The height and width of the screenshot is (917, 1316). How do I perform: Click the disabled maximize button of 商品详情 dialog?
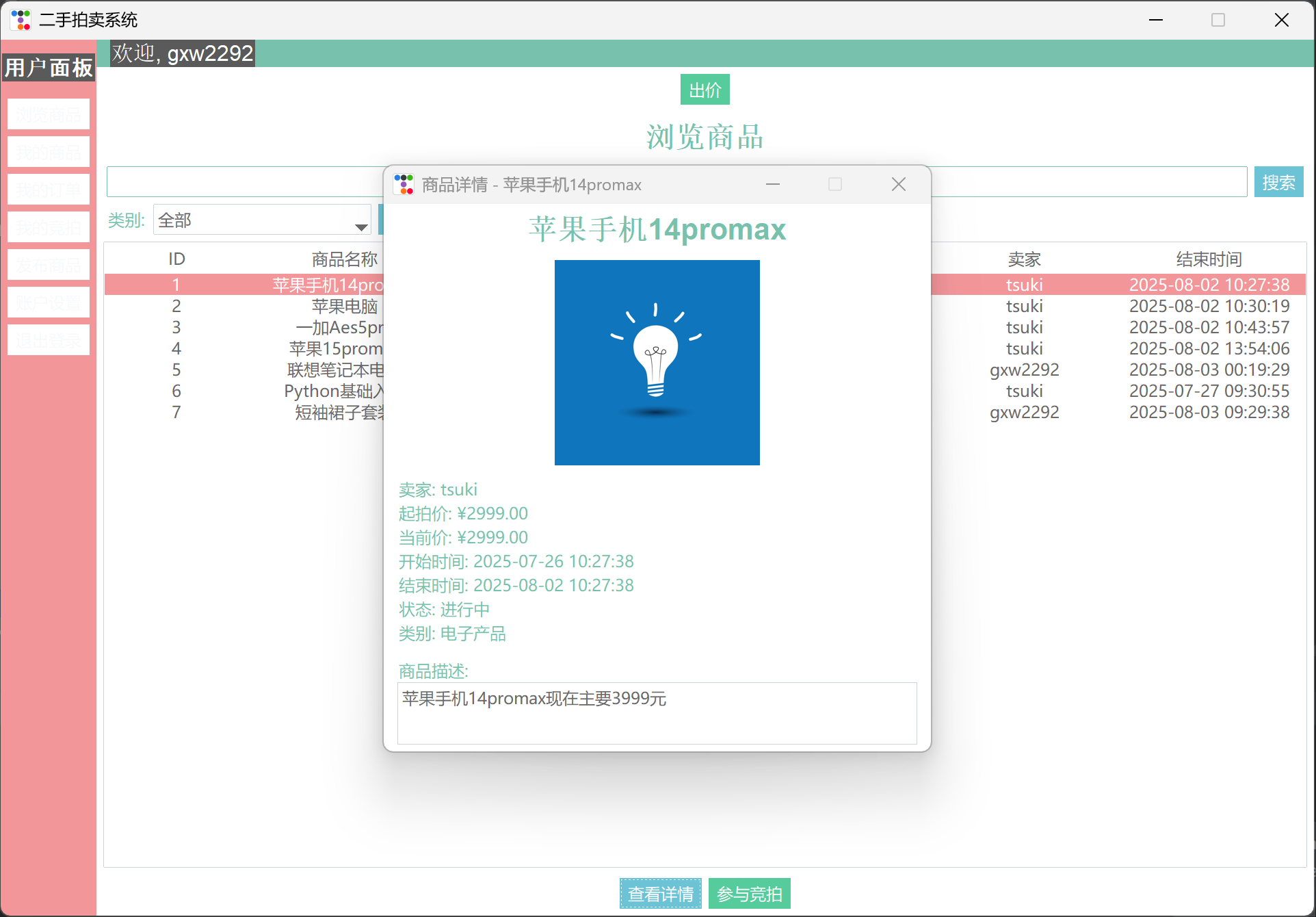(x=835, y=184)
